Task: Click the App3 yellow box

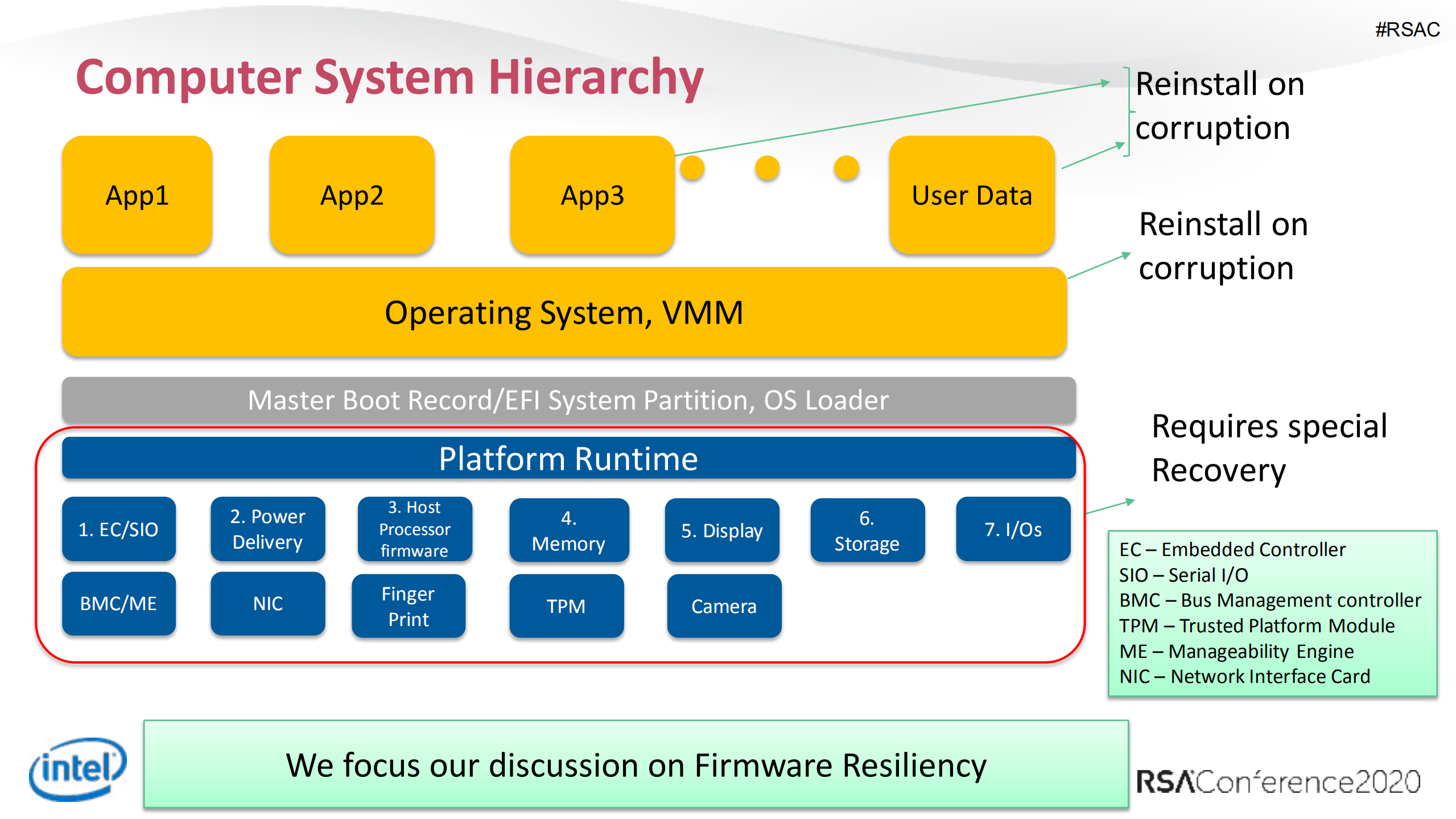Action: tap(592, 195)
